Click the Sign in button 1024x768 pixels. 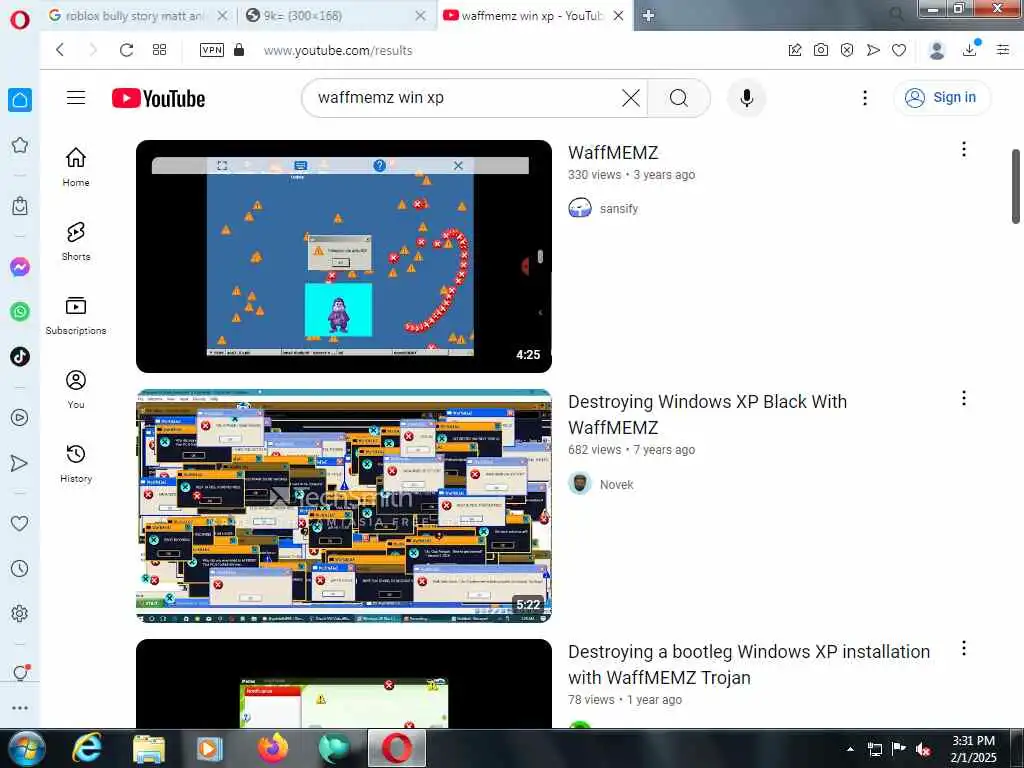(942, 98)
